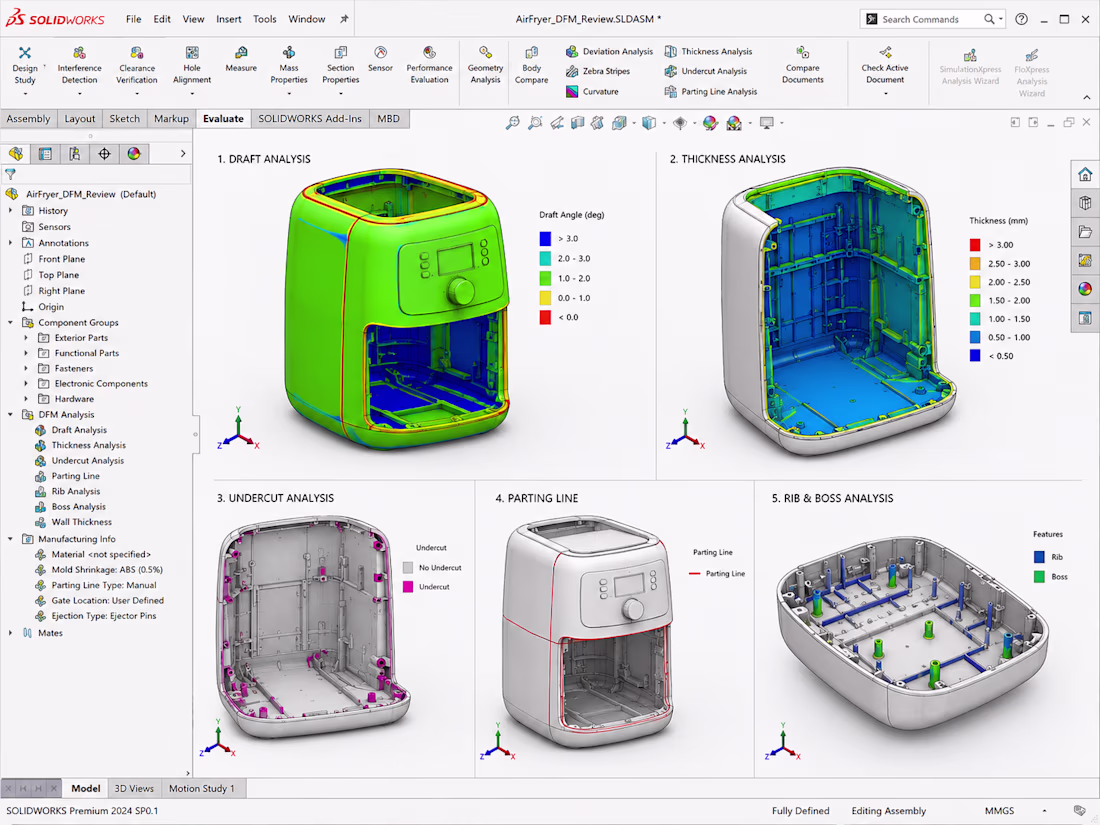Open the DimXpertManager crosshair tab
Viewport: 1100px width, 825px height.
pyautogui.click(x=104, y=154)
